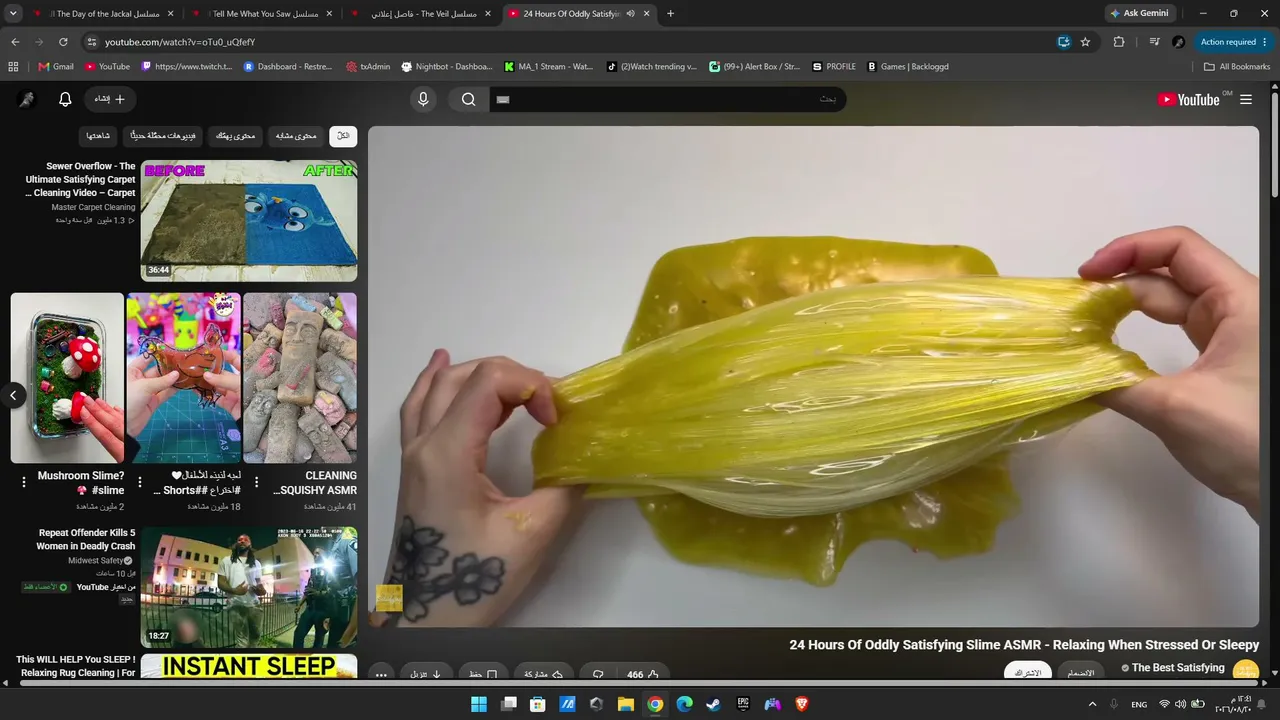Open YouTube notifications bell

click(65, 99)
